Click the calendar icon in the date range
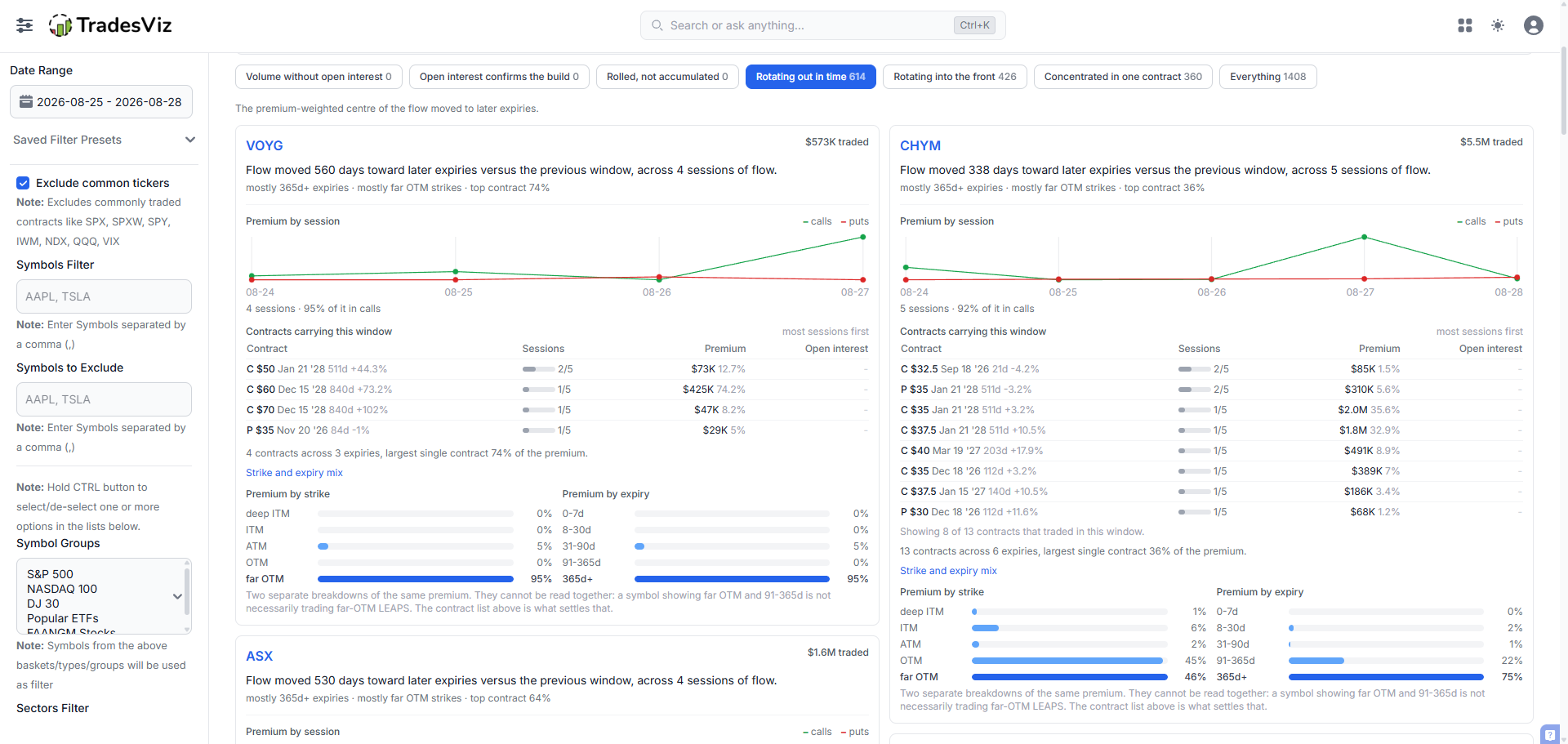Image resolution: width=1568 pixels, height=744 pixels. pos(26,102)
